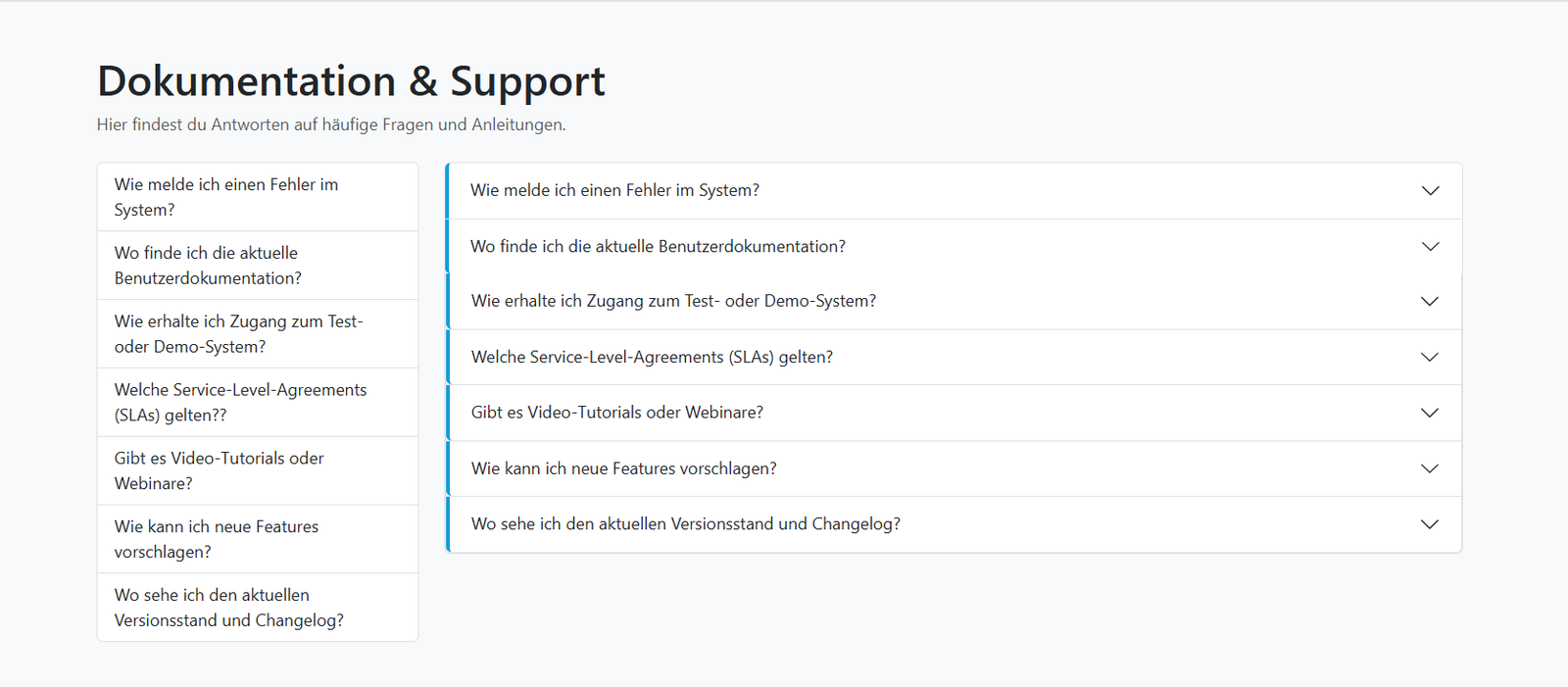Viewport: 1568px width, 687px height.
Task: Click chevron icon on the Benutzerdokumentation row
Action: coord(1430,247)
